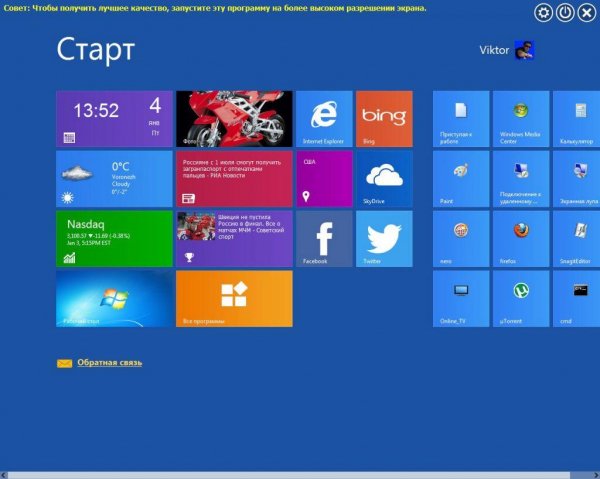Launch the Paint tile
Screen dimensions: 600x479
[461, 179]
